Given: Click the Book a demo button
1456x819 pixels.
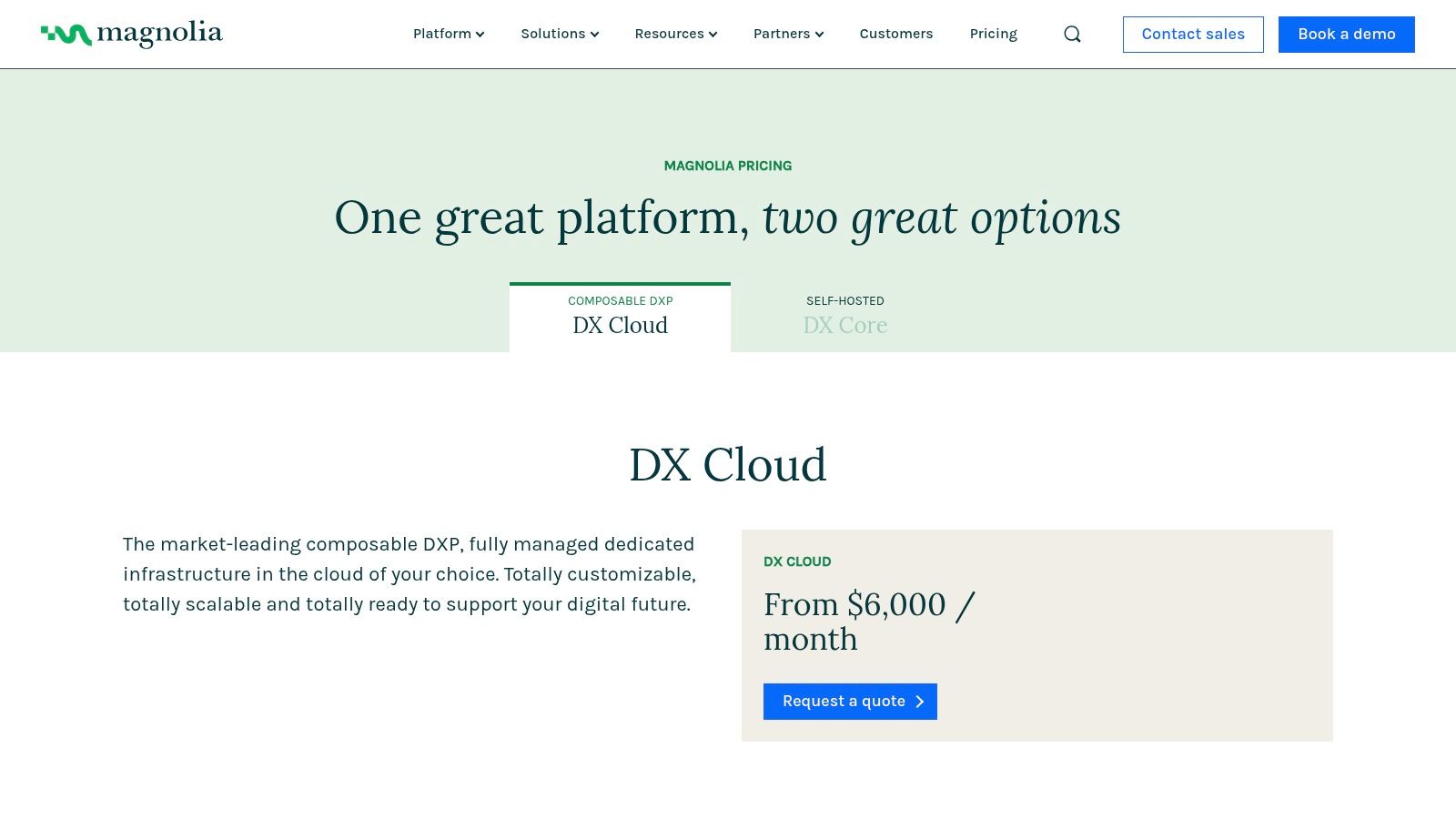Looking at the screenshot, I should [x=1347, y=35].
